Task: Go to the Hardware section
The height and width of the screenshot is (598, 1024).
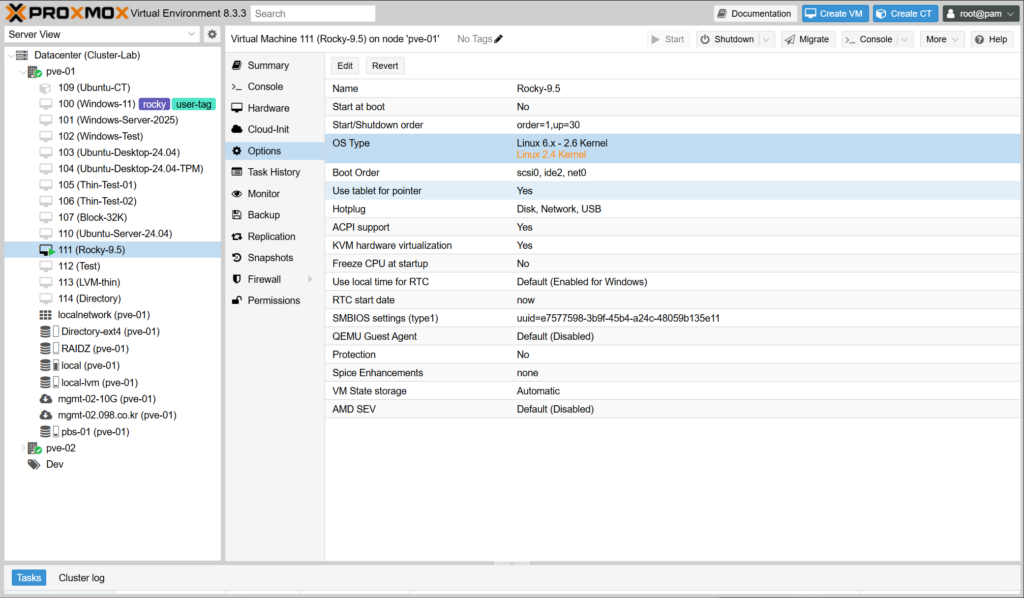Action: point(268,108)
